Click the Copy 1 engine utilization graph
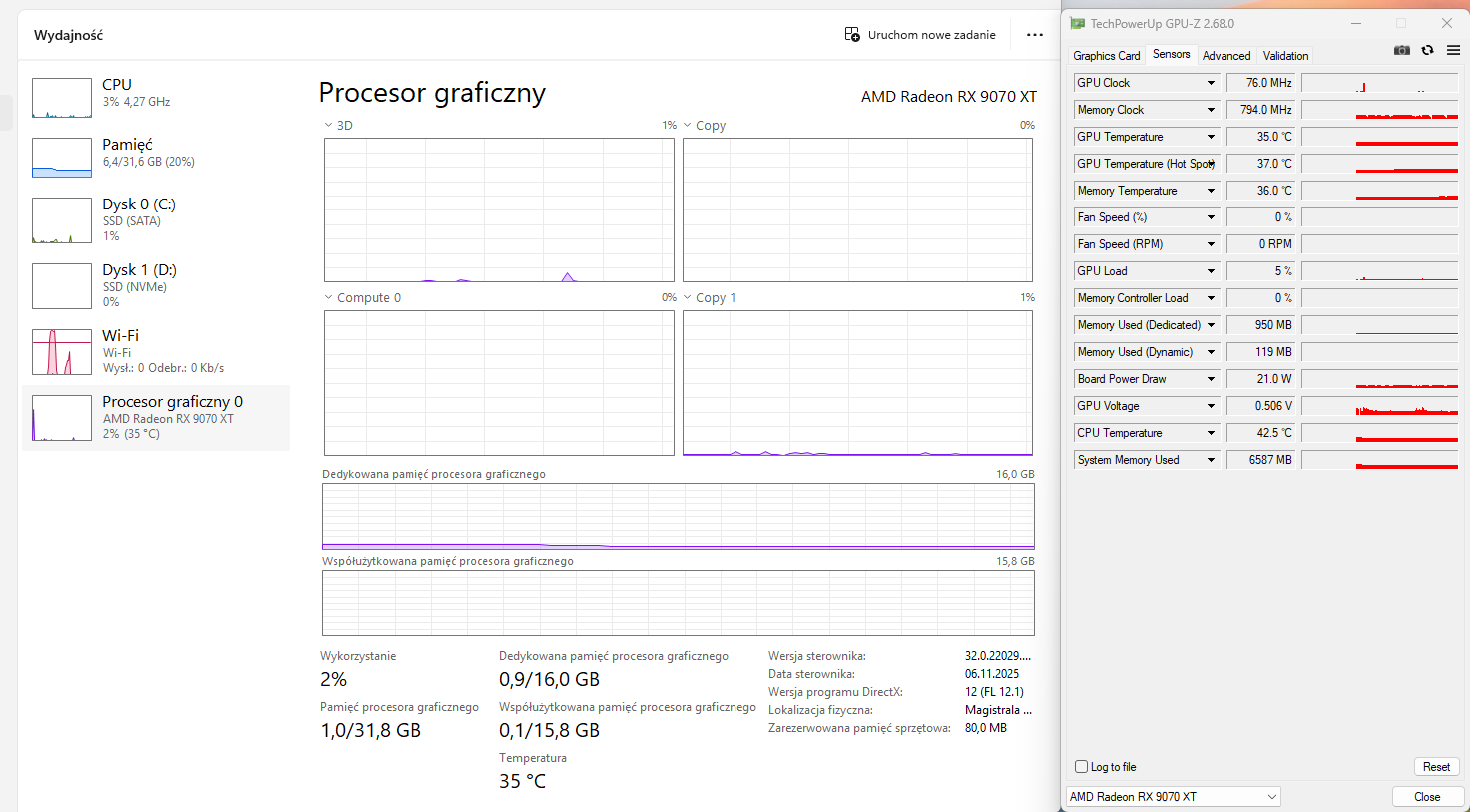This screenshot has height=812, width=1470. (858, 383)
